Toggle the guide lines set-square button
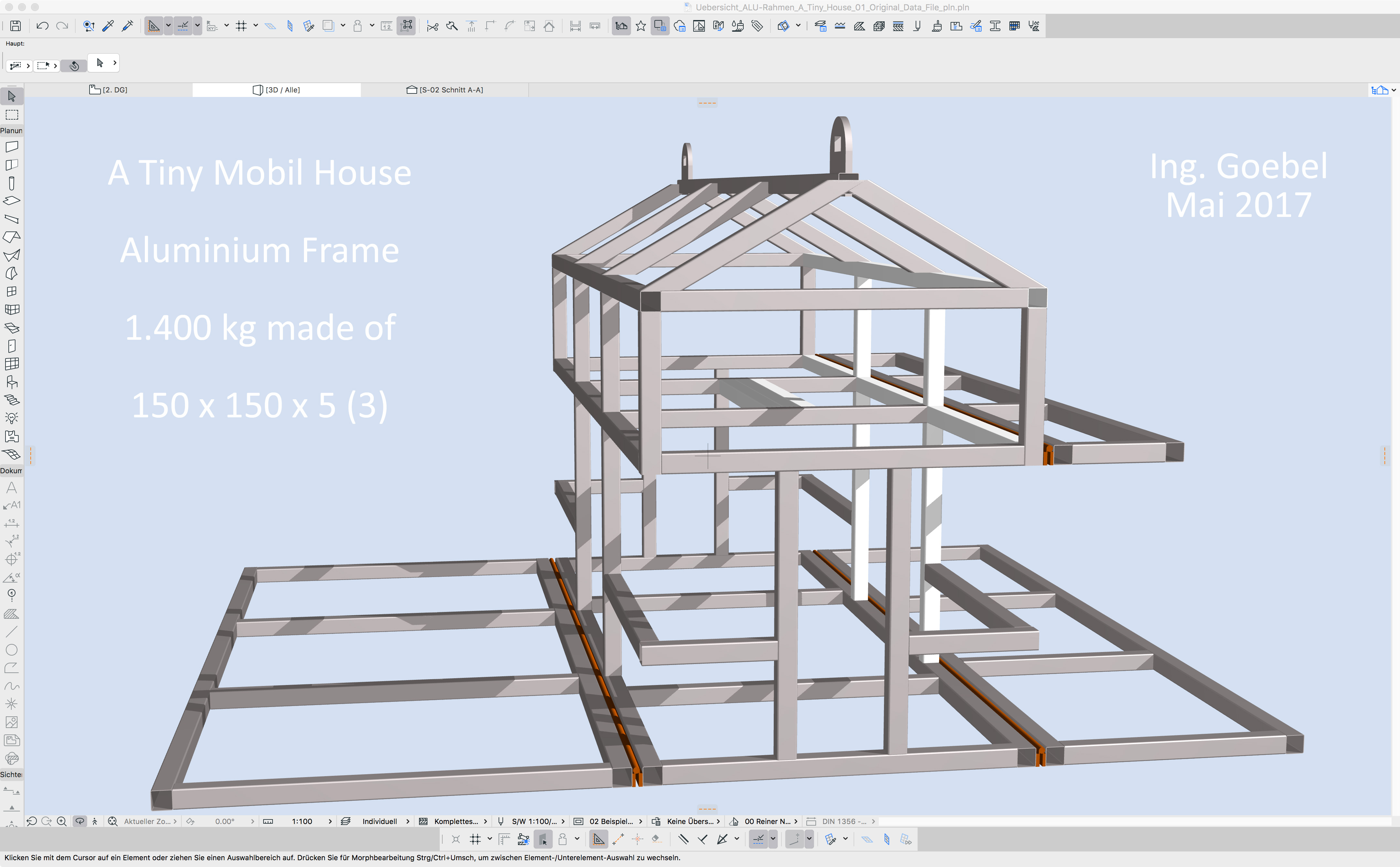The image size is (1400, 867). [153, 26]
